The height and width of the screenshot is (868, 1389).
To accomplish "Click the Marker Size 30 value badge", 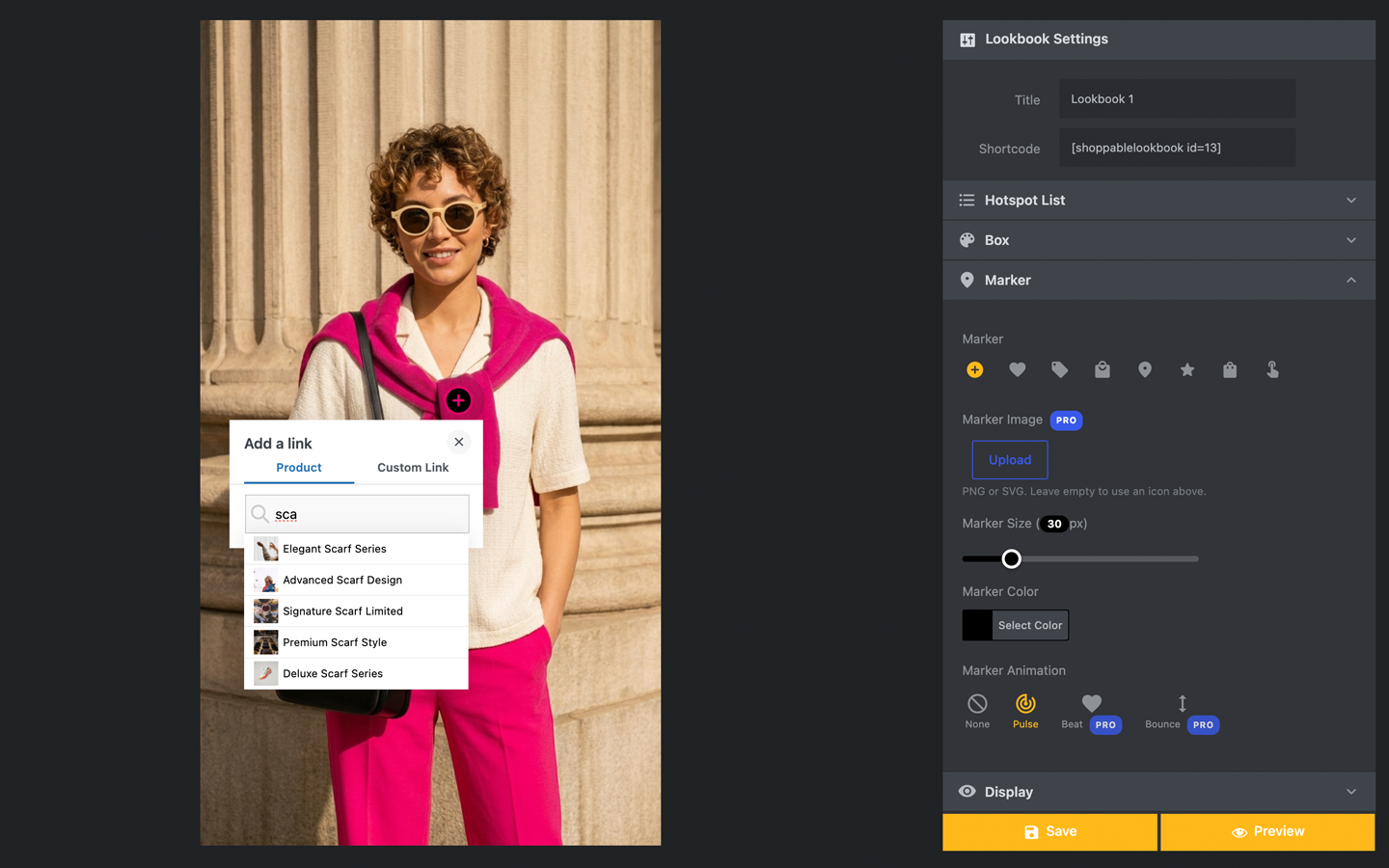I will point(1054,524).
